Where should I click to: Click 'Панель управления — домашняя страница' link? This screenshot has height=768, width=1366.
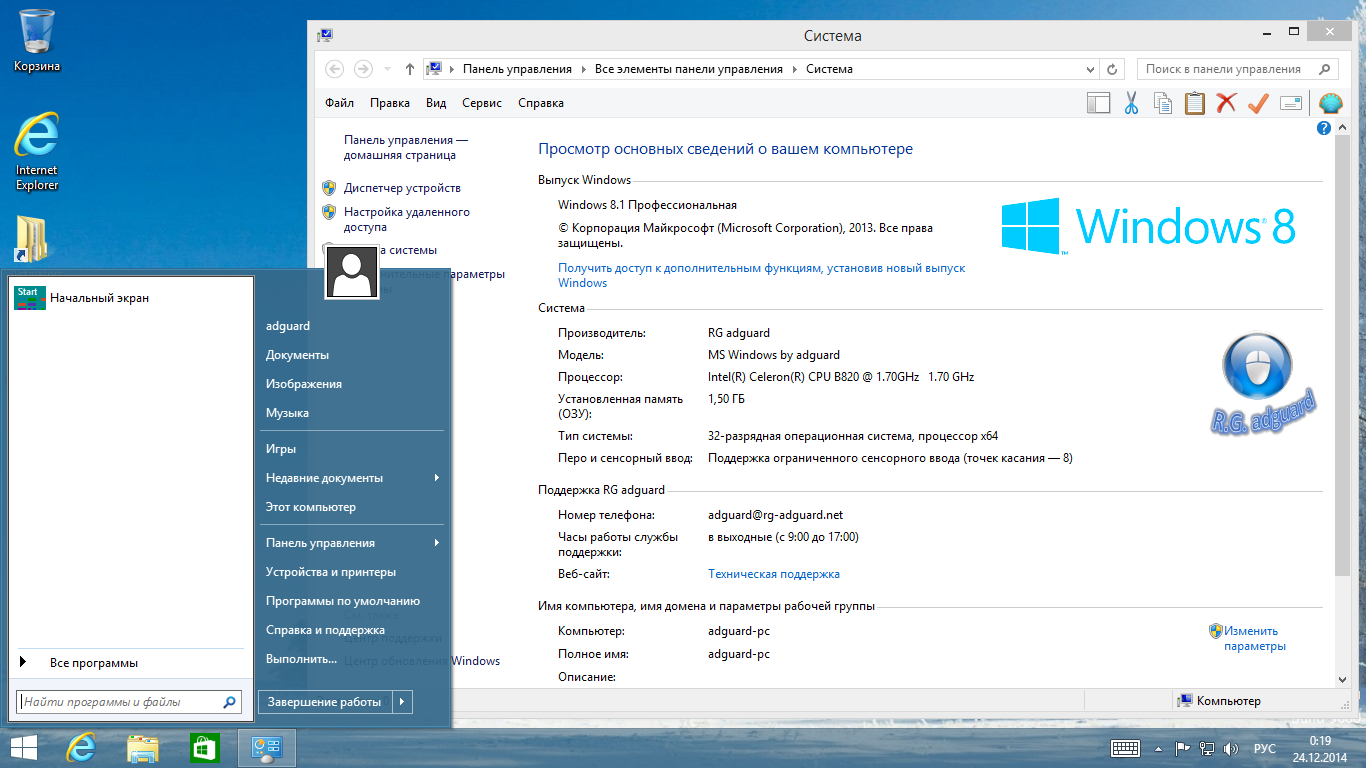pos(406,148)
